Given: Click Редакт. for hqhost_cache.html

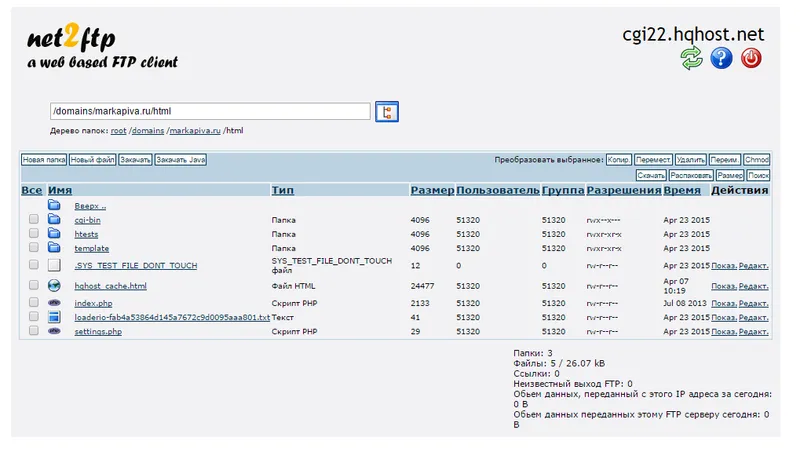Looking at the screenshot, I should (754, 286).
